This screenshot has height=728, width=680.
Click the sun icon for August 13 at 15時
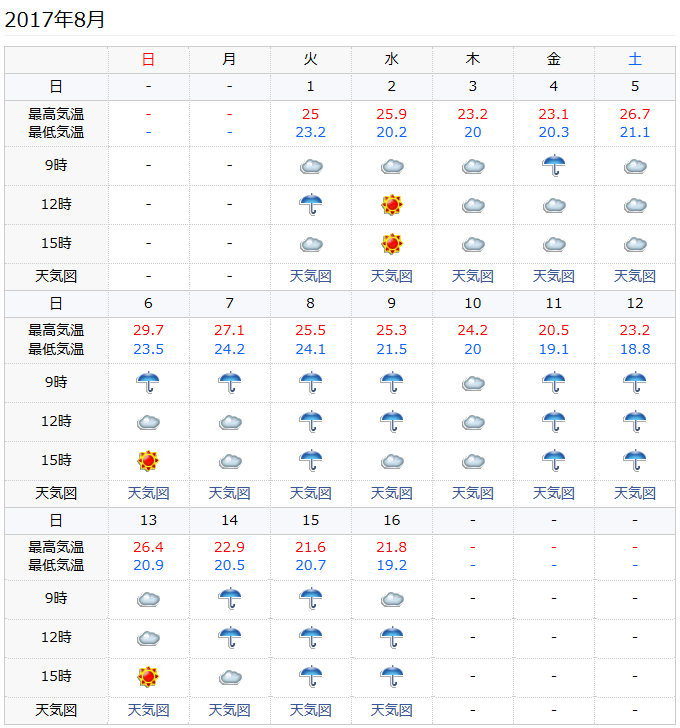[148, 676]
